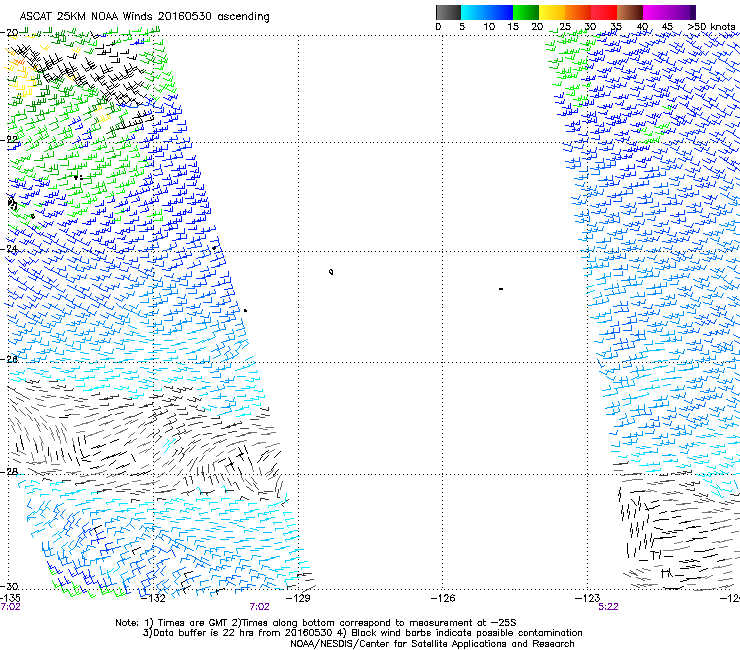Click note 'Data buffer is 22 hrs from 20160530'
The height and width of the screenshot is (650, 740).
(x=242, y=633)
